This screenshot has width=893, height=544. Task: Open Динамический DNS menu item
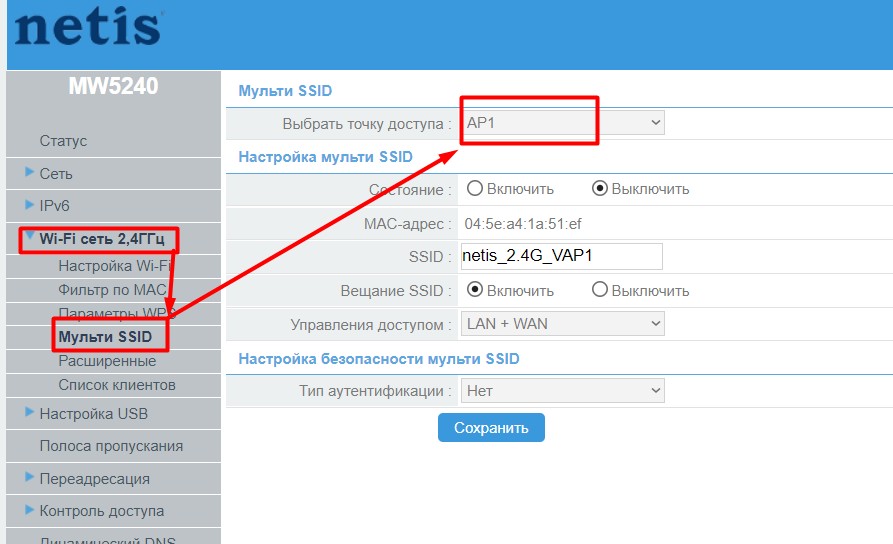click(108, 539)
